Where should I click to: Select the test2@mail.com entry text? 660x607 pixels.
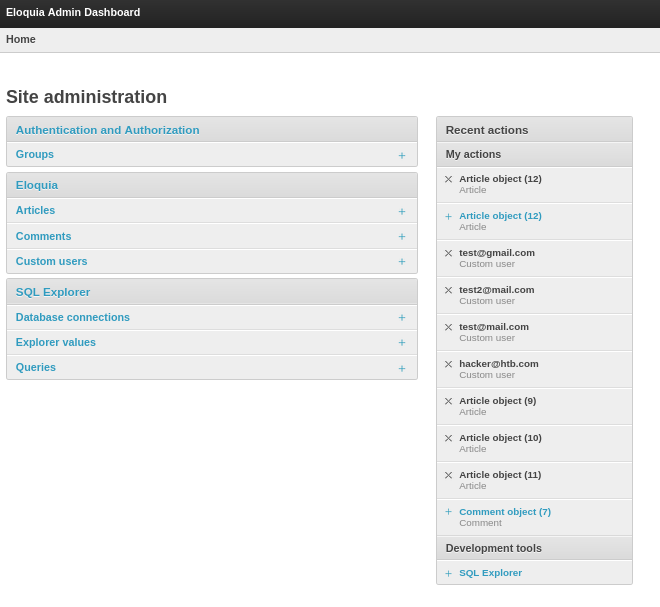[x=496, y=290]
